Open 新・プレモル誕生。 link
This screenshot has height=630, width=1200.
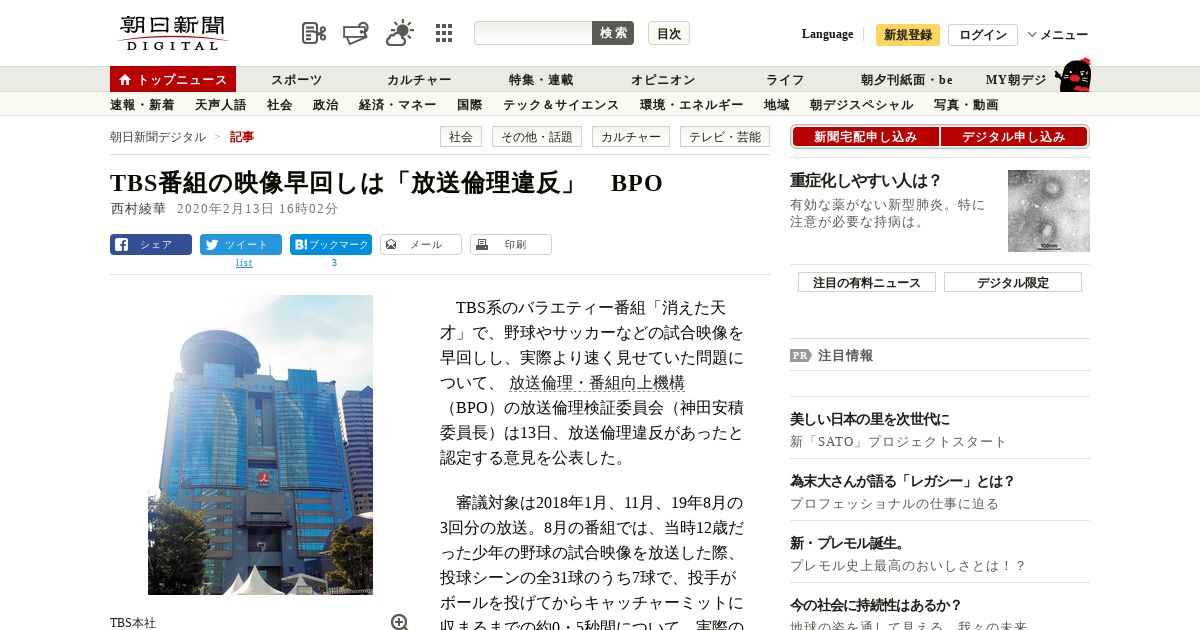(x=848, y=543)
